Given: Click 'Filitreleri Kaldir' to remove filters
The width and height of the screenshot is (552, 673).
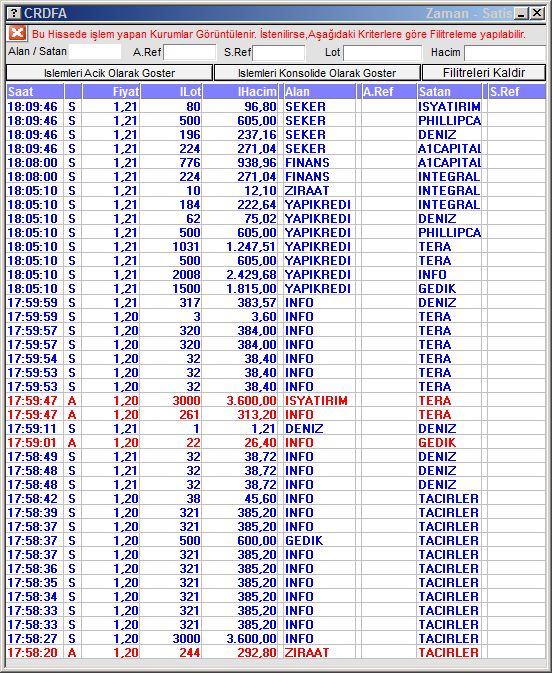Looking at the screenshot, I should pos(484,73).
